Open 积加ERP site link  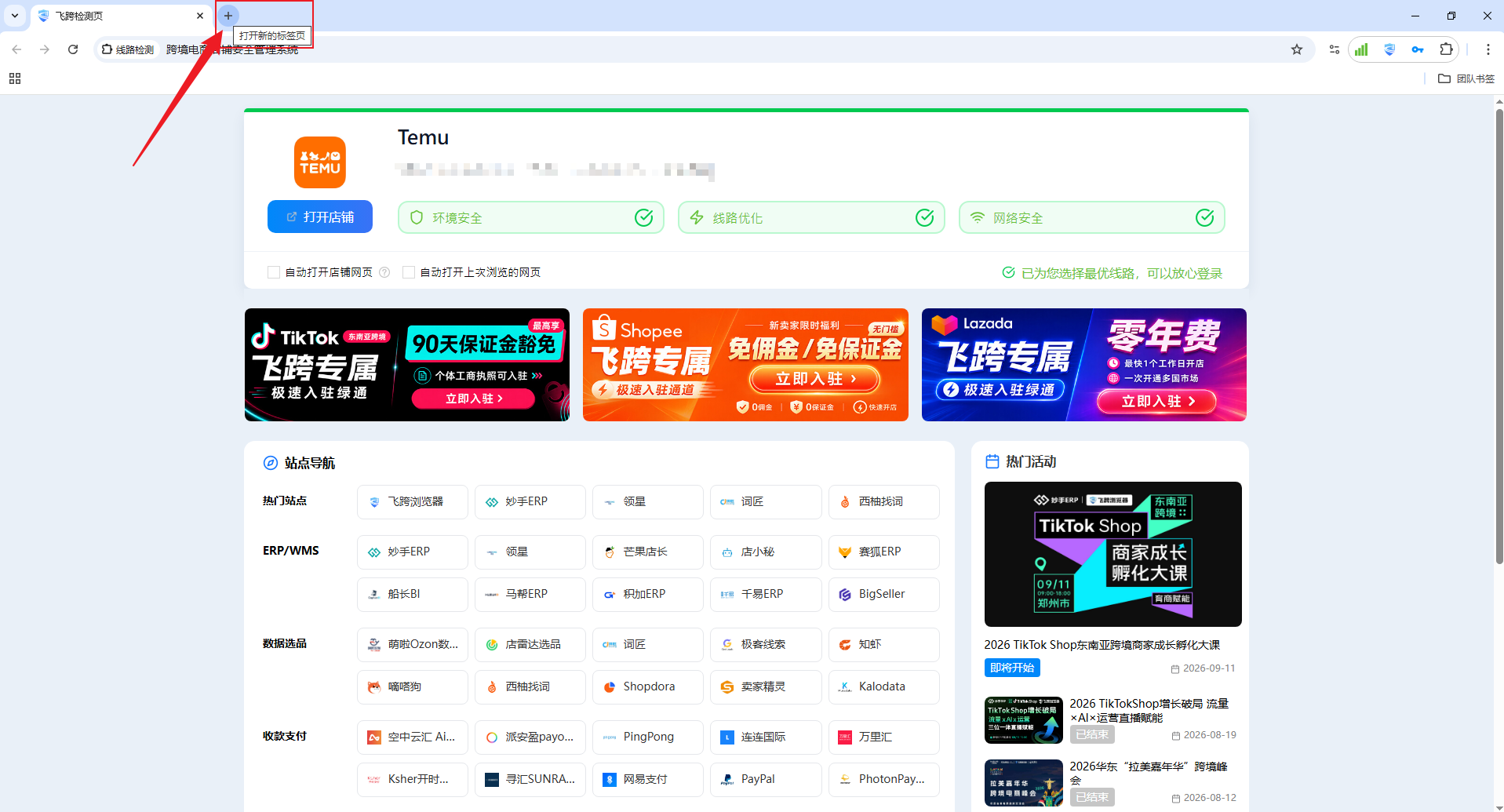pyautogui.click(x=648, y=595)
